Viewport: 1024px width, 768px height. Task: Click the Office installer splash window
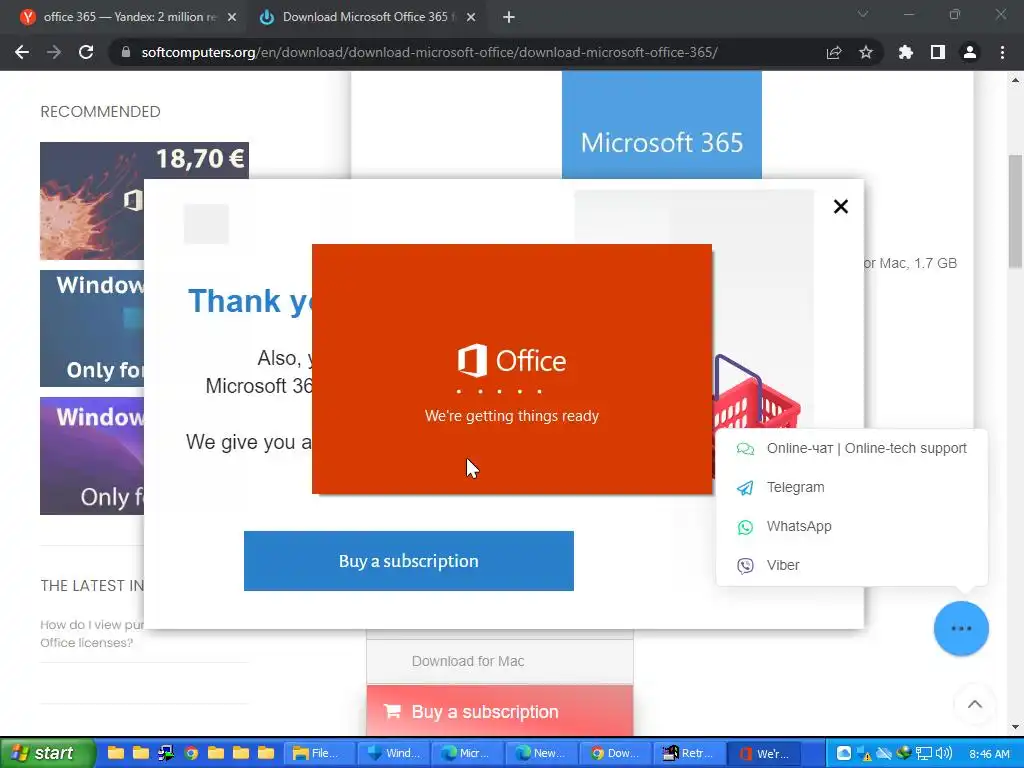[512, 369]
